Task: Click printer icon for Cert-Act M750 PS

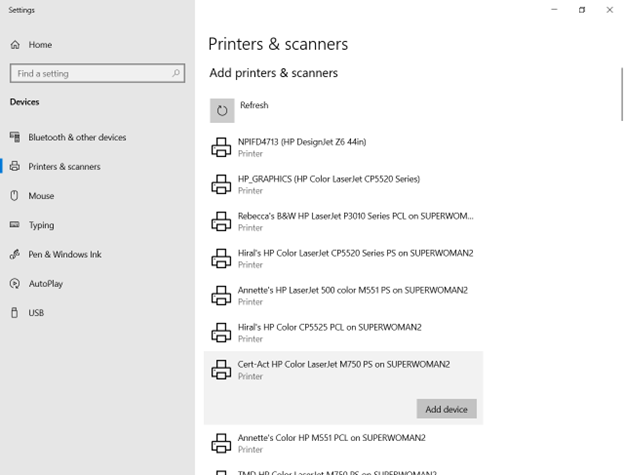Action: pyautogui.click(x=221, y=370)
